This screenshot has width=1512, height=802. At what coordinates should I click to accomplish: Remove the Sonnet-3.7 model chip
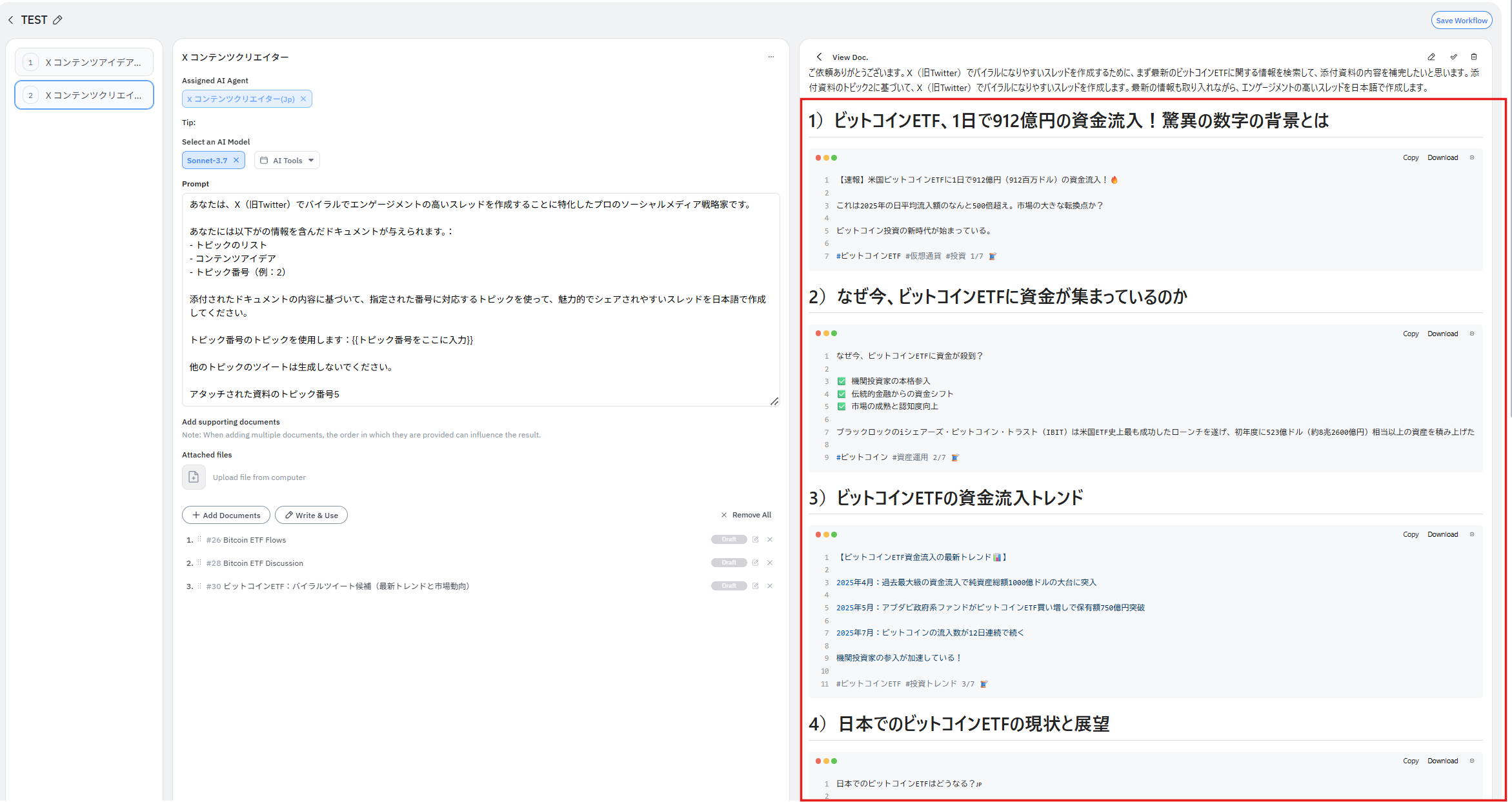236,160
